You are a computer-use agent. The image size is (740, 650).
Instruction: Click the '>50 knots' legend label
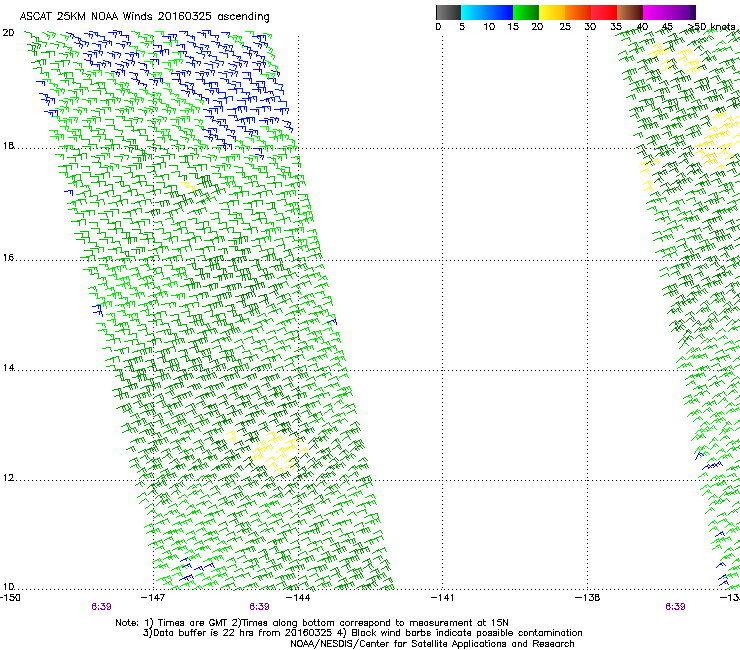pos(712,27)
